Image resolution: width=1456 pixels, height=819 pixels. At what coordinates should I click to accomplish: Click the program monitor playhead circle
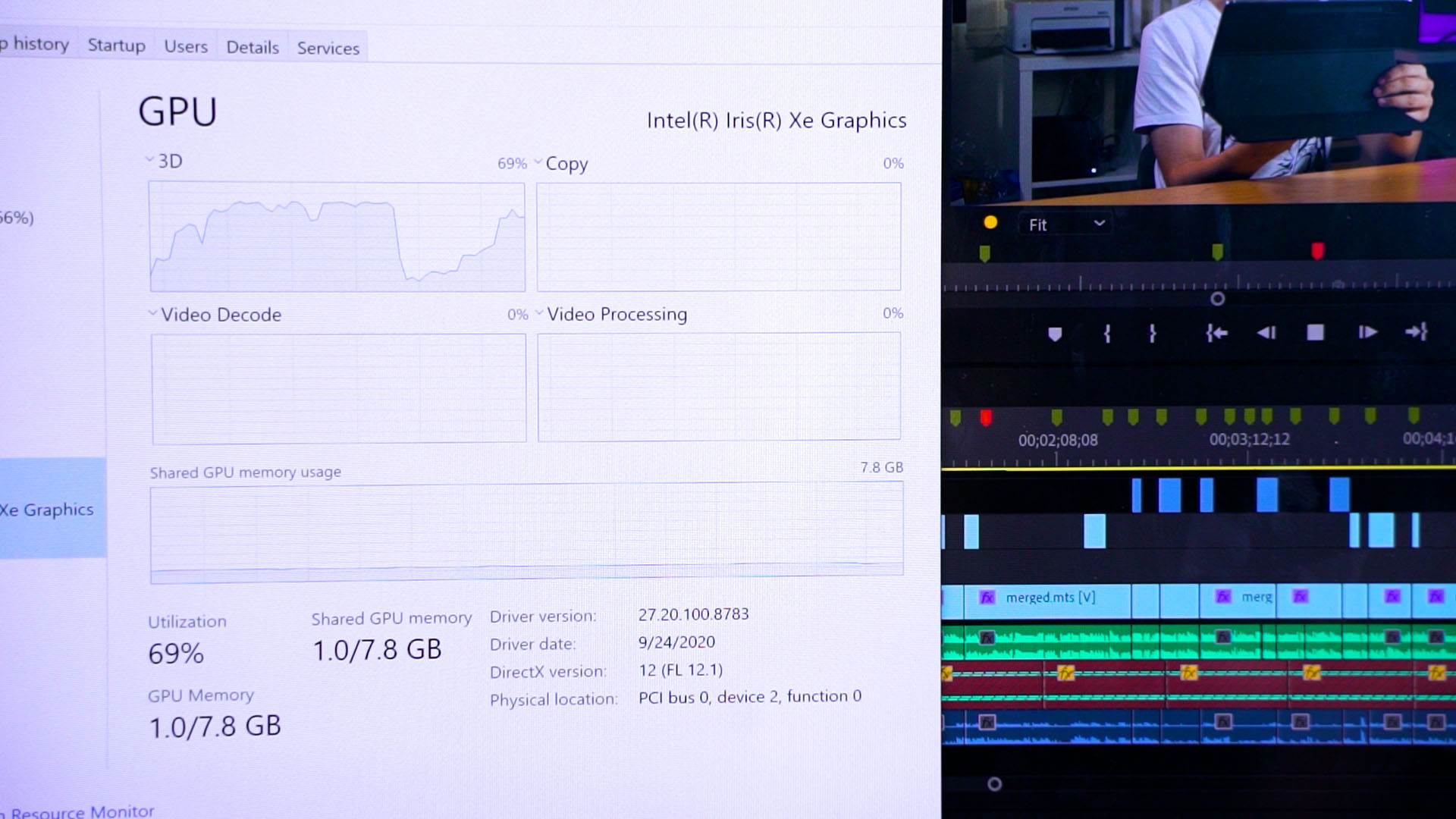[1217, 299]
